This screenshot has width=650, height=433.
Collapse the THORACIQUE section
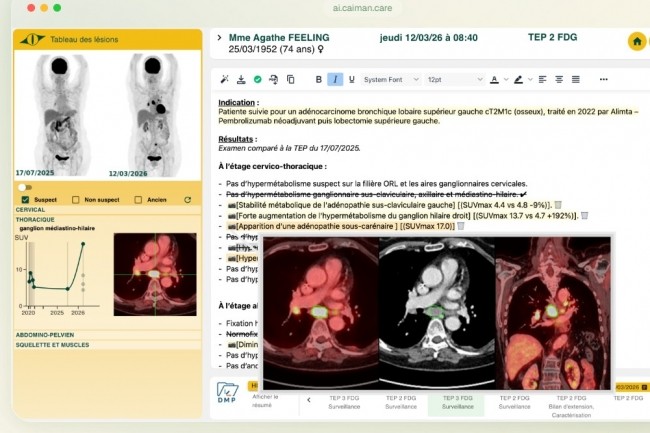(x=107, y=220)
